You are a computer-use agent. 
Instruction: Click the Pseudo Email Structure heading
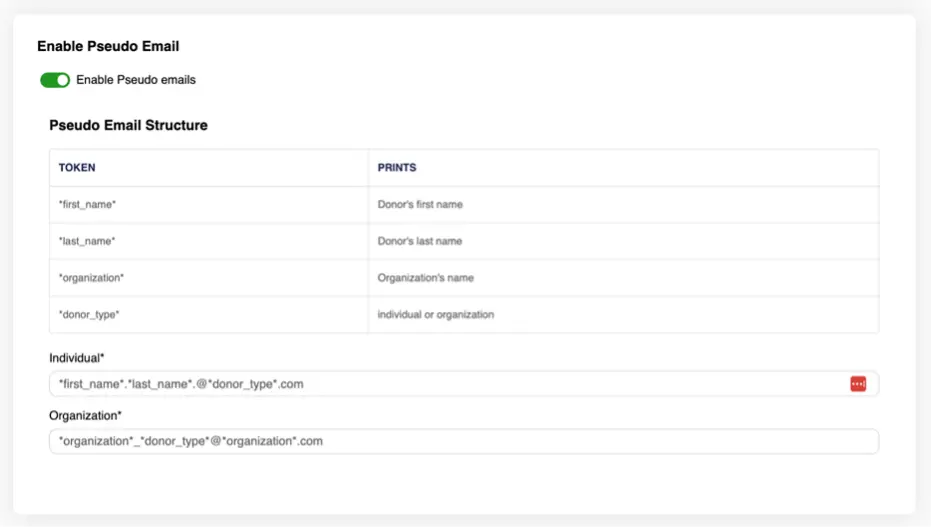(128, 126)
